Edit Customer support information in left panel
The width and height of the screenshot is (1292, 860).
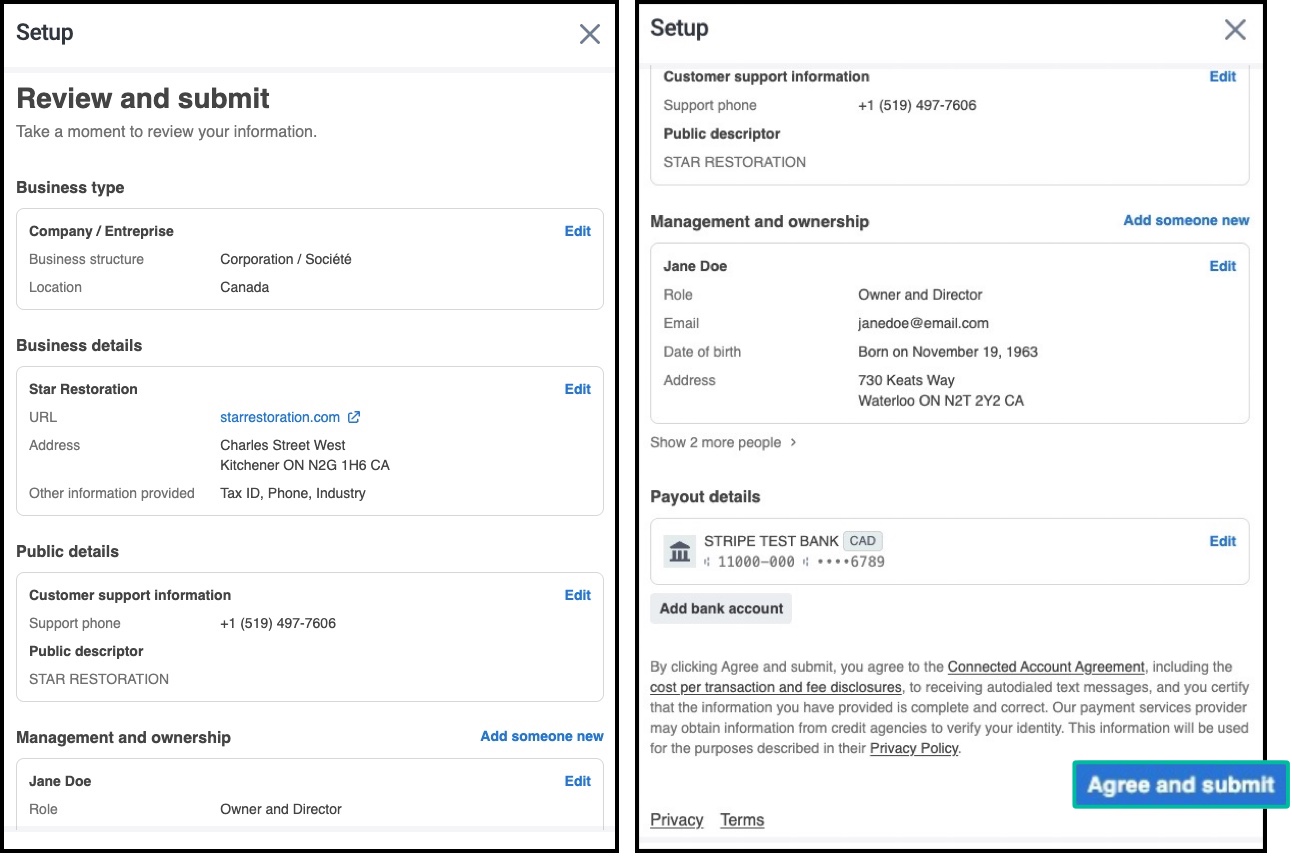click(577, 595)
